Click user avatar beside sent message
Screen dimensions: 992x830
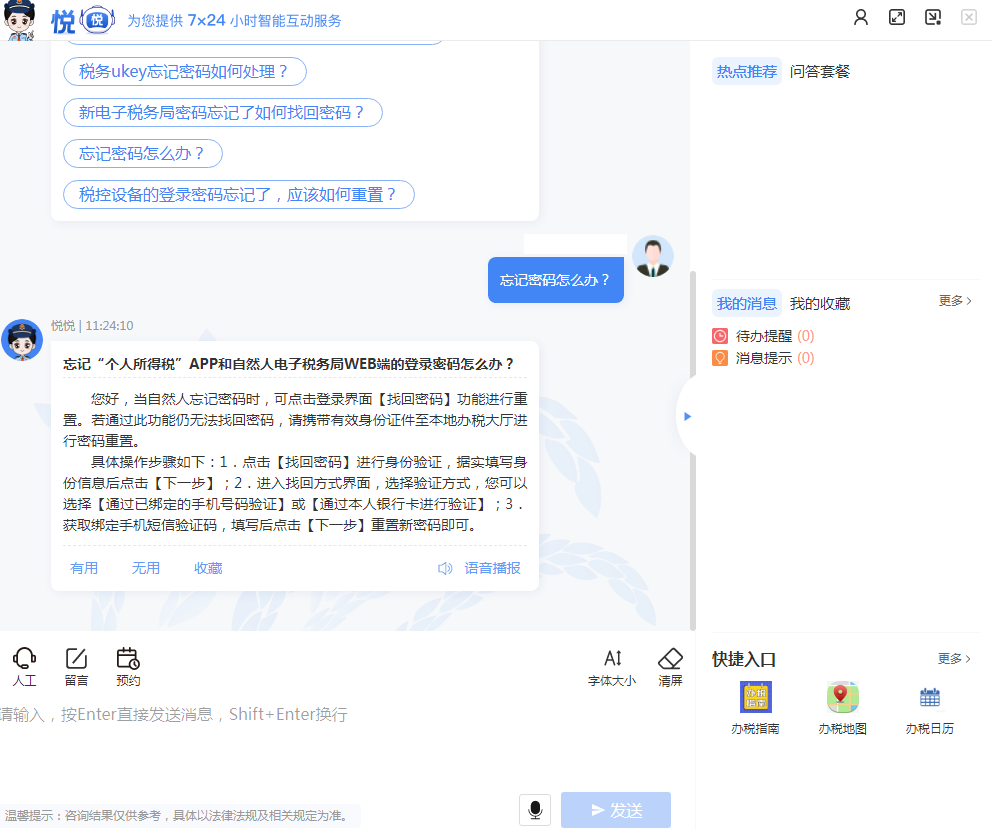(652, 256)
